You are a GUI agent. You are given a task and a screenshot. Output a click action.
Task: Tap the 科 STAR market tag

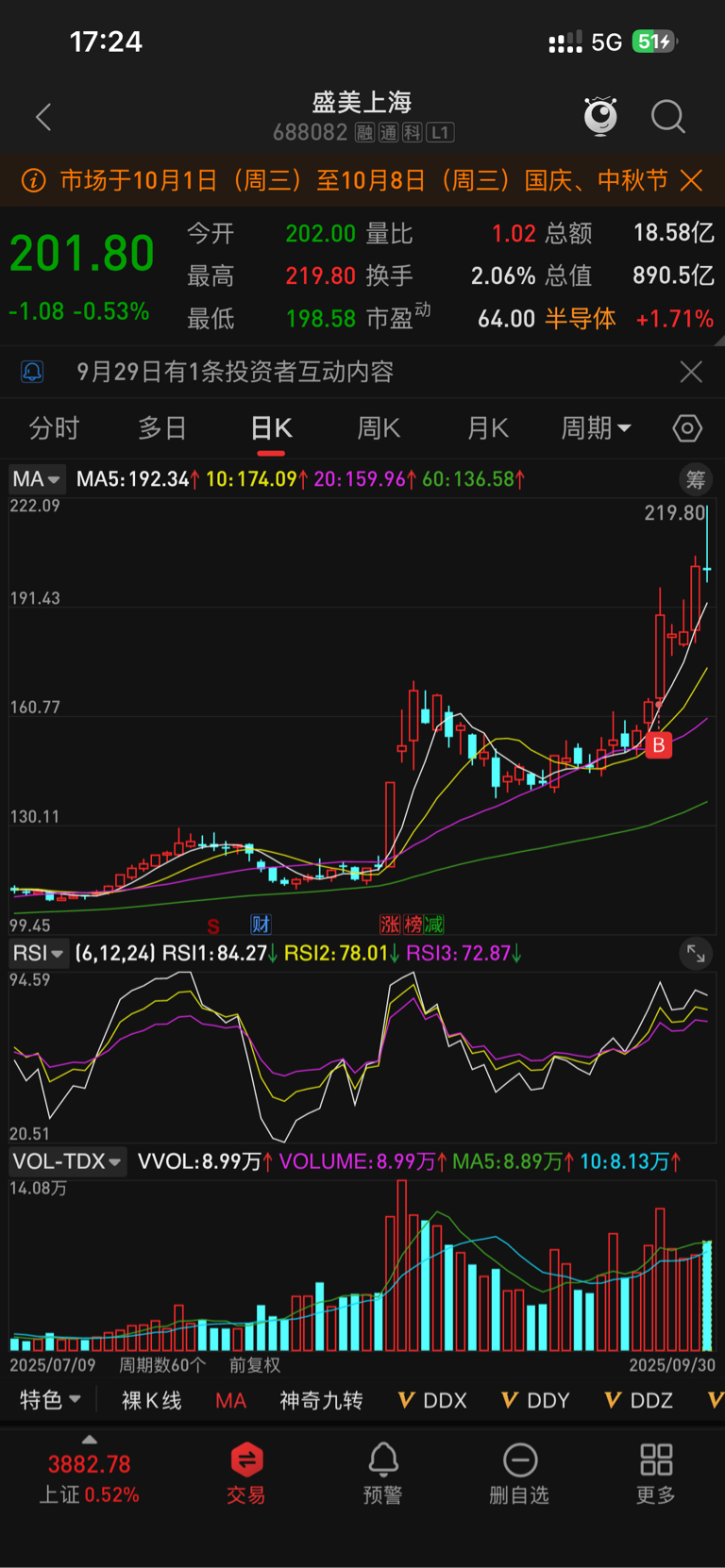click(412, 133)
